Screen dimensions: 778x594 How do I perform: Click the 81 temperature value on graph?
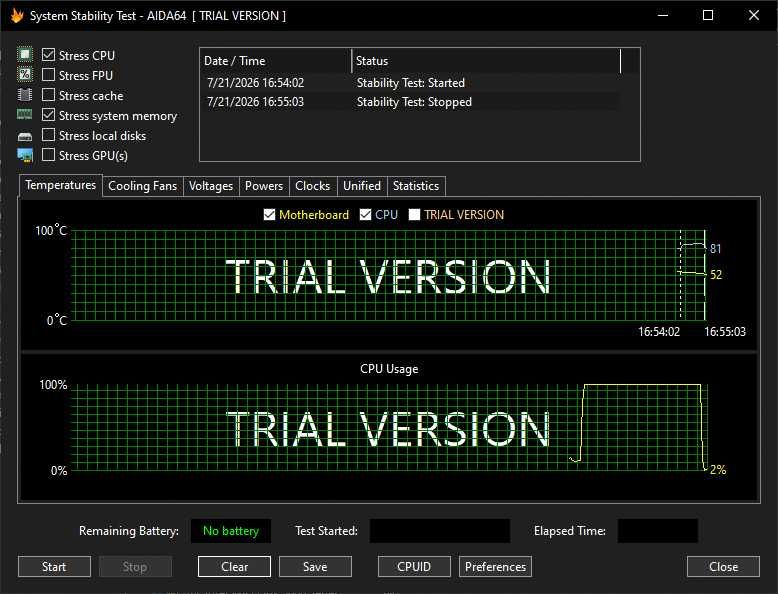click(x=715, y=249)
